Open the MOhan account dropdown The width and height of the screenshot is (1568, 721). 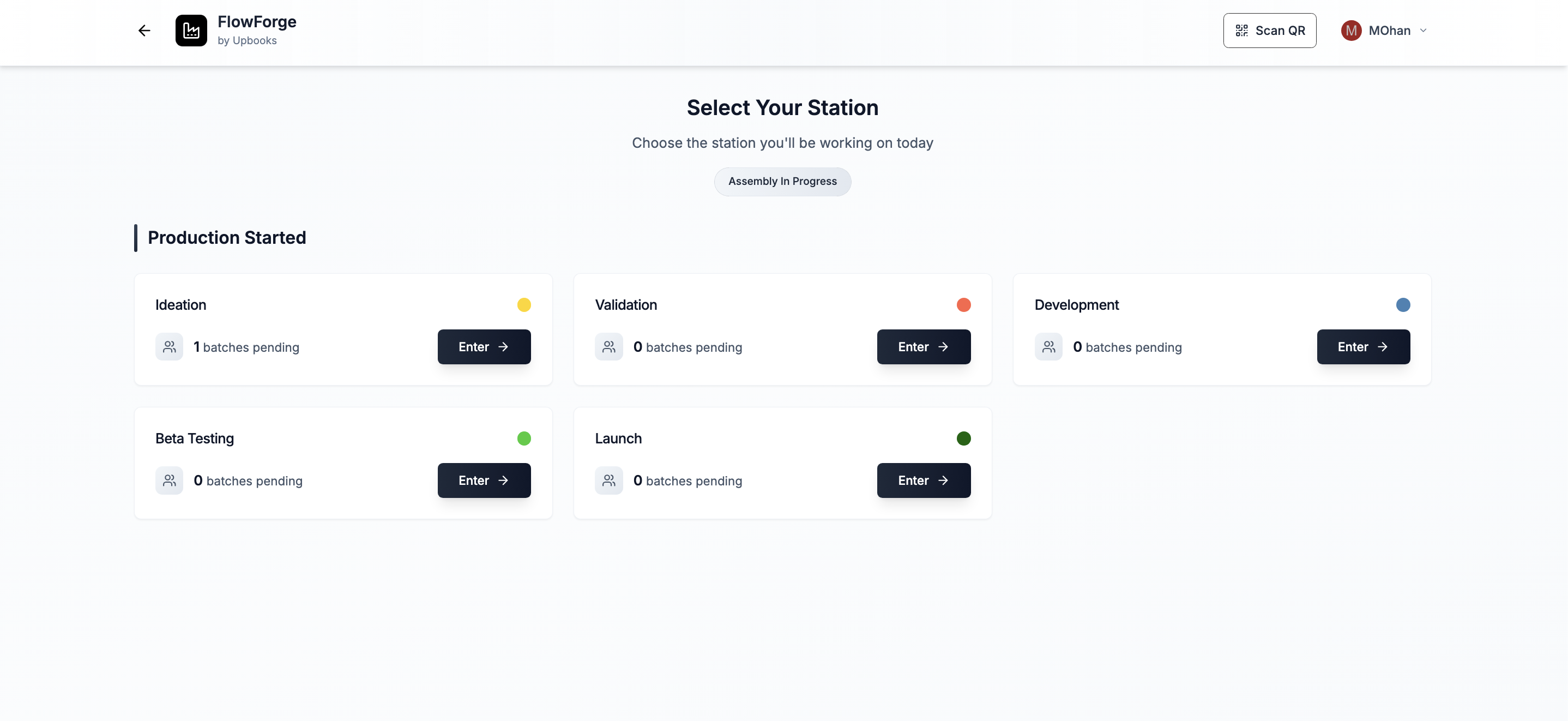[1423, 31]
